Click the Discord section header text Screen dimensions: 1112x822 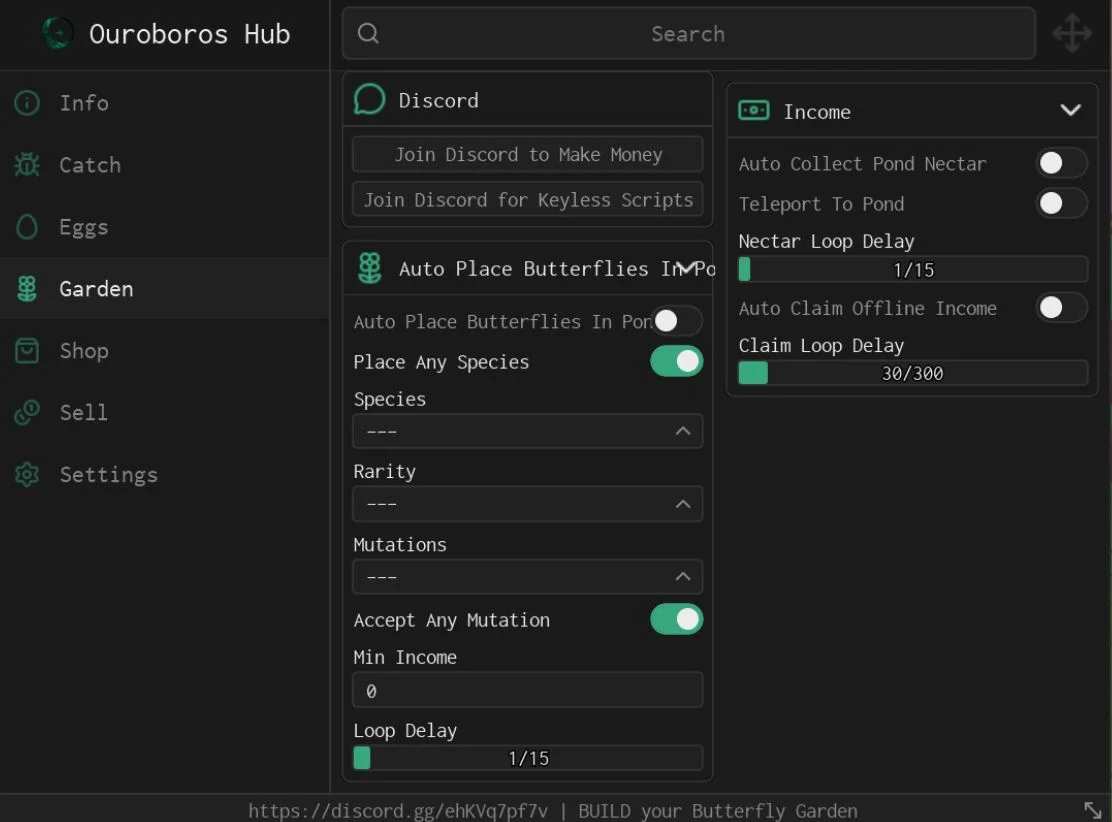click(438, 100)
